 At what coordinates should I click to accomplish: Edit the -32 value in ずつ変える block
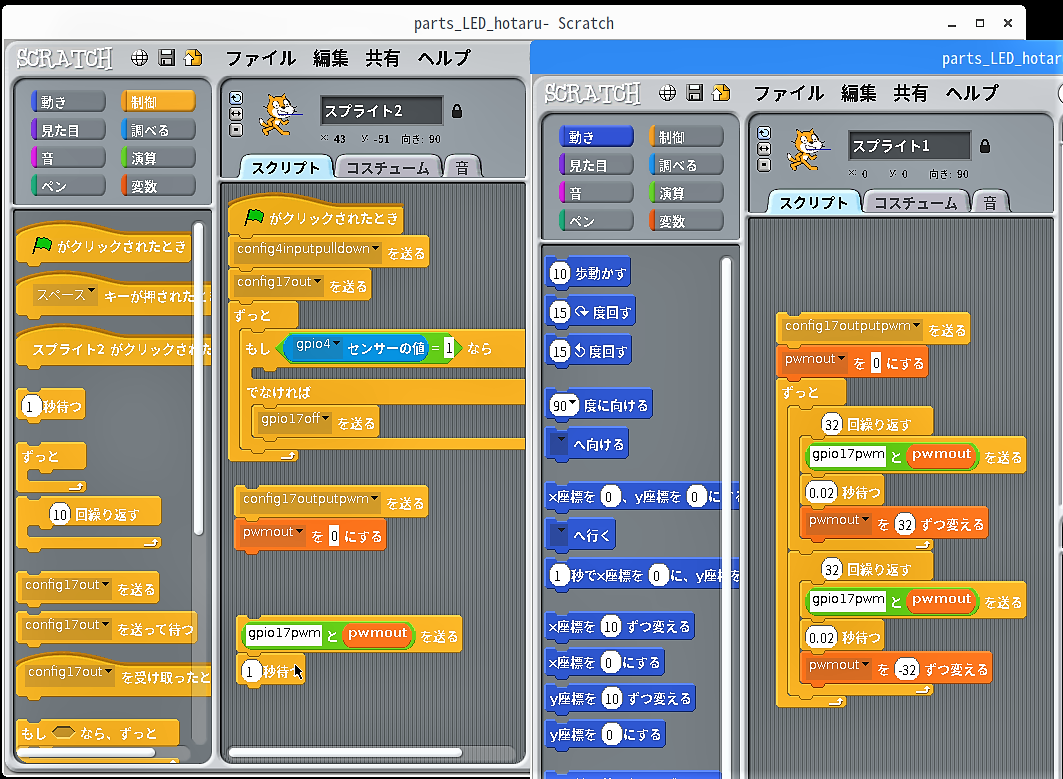pyautogui.click(x=906, y=670)
